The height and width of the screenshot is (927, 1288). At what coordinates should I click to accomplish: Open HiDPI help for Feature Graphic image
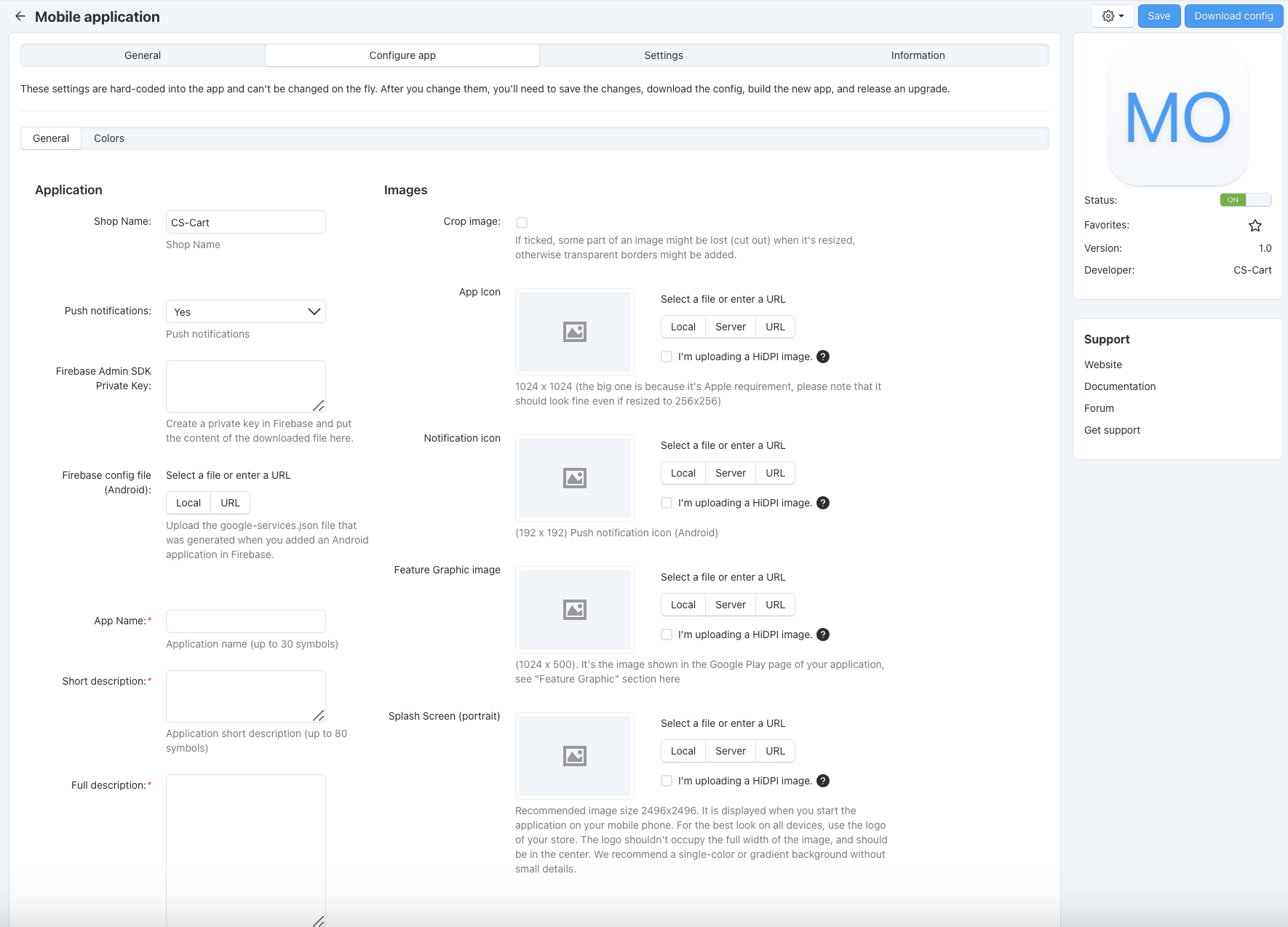(823, 634)
